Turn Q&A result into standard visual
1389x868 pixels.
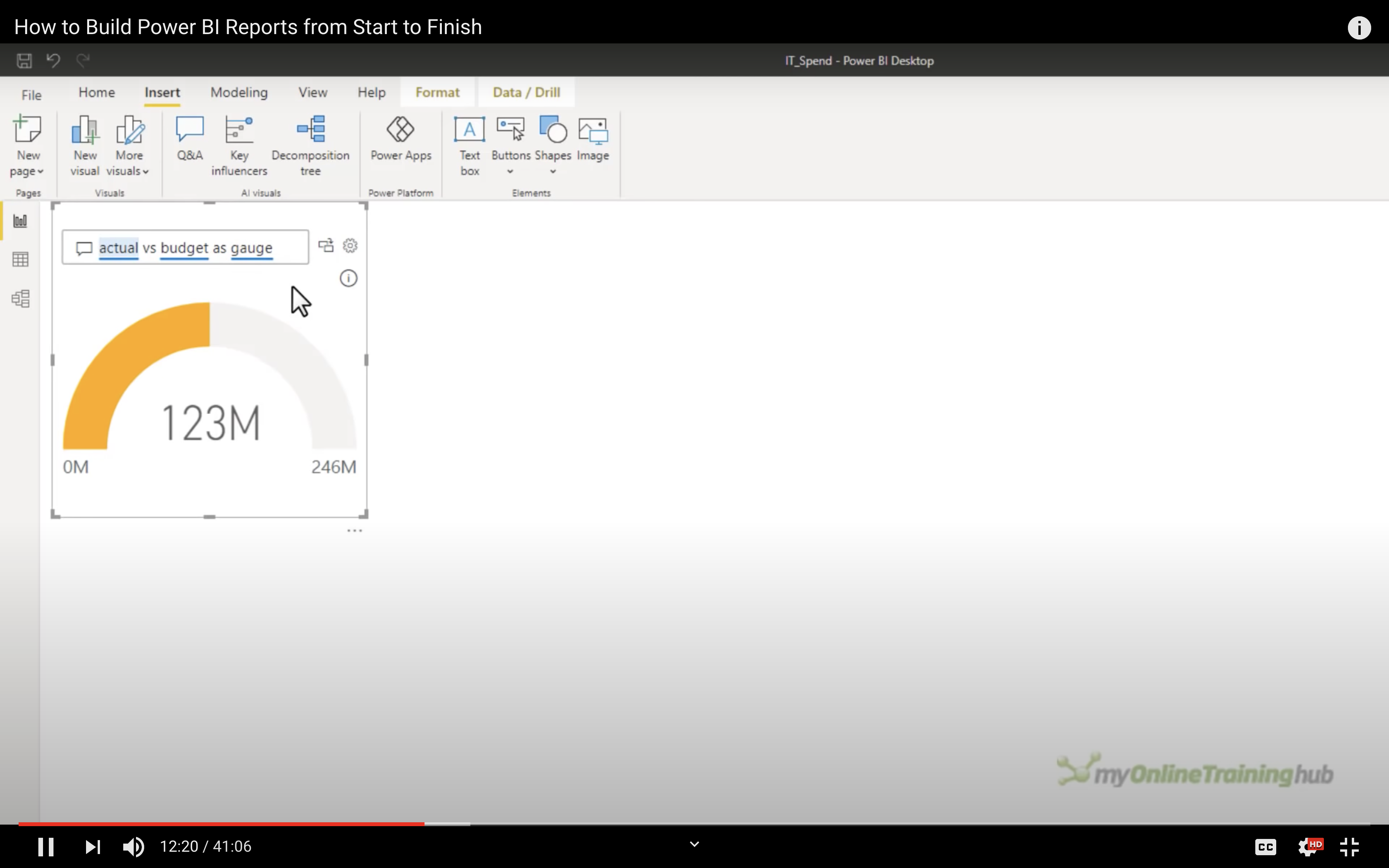coord(326,246)
